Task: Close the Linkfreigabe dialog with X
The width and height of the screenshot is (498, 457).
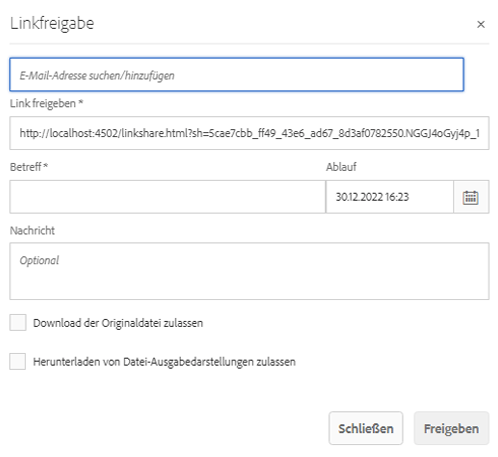Action: [481, 24]
